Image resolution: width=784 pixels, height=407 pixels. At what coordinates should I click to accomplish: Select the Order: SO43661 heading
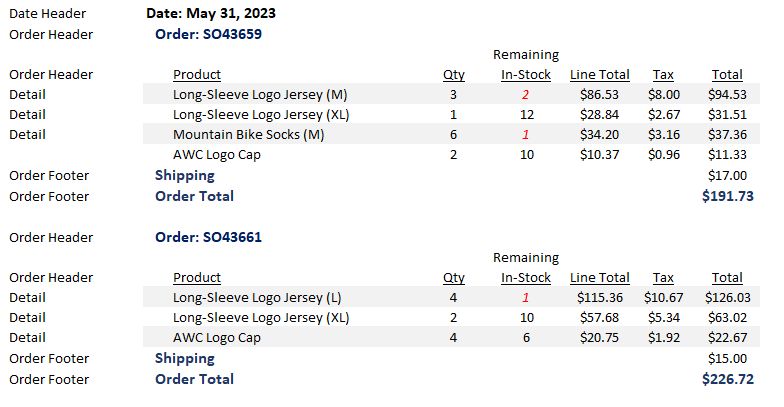click(x=208, y=237)
